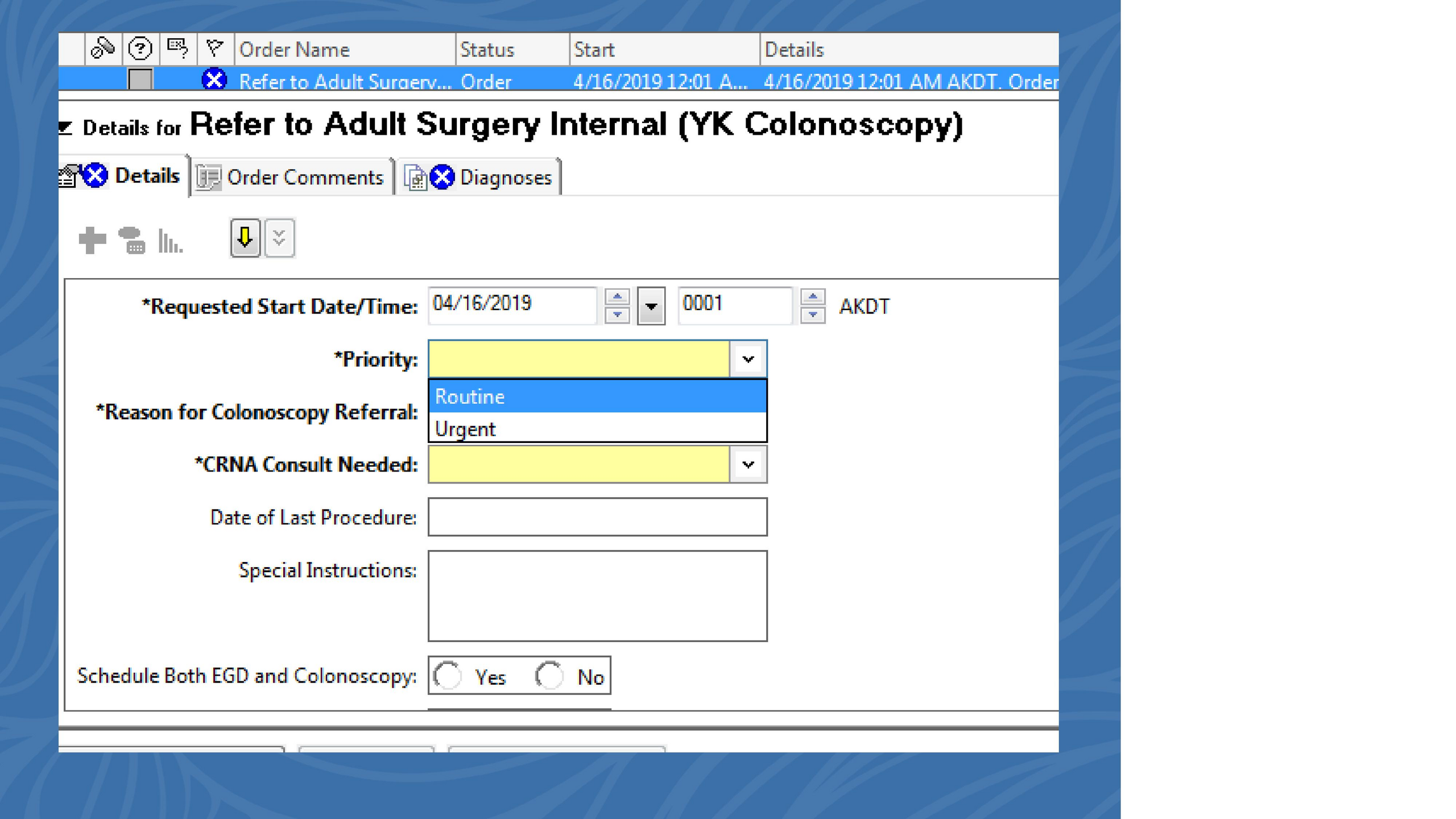Expand the CRNA Consult Needed dropdown

(x=748, y=465)
